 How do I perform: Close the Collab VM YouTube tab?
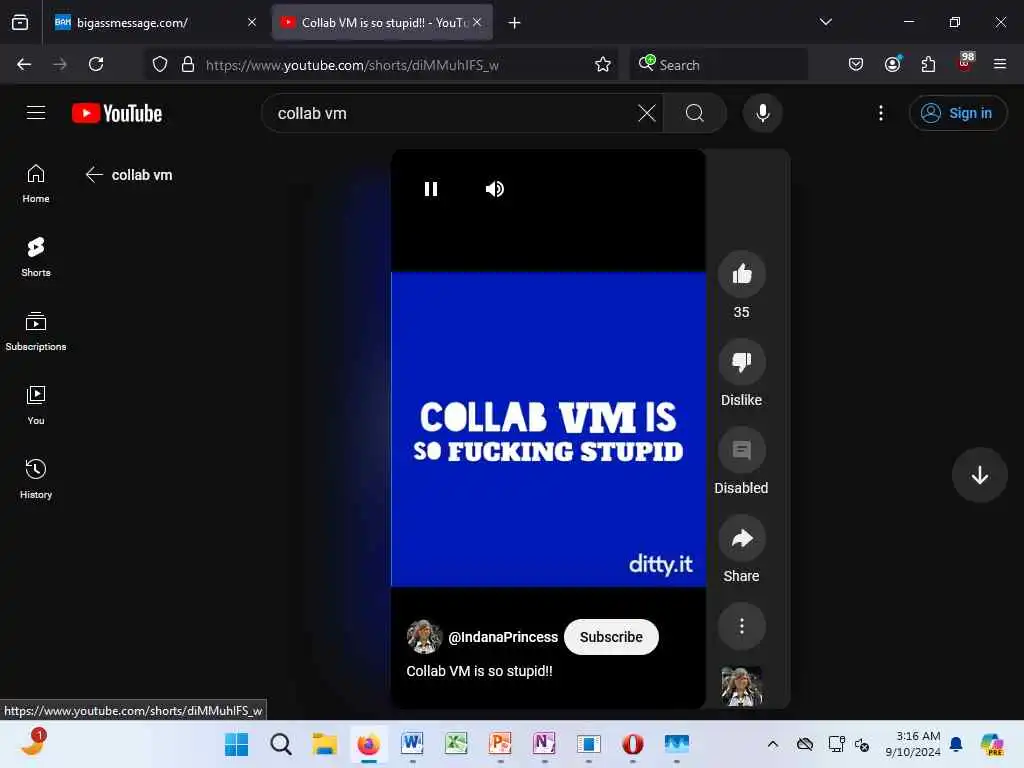coord(477,22)
